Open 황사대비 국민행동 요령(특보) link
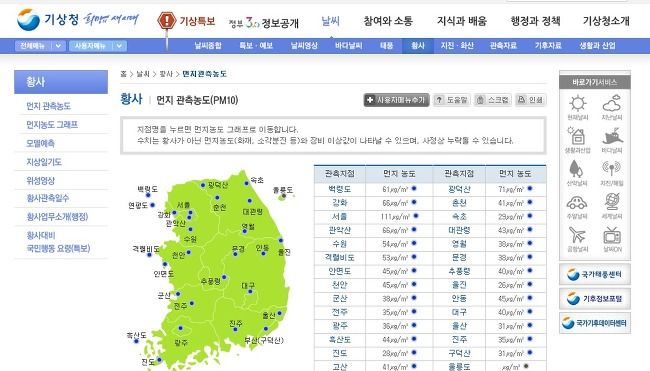Image resolution: width=650 pixels, height=371 pixels. pyautogui.click(x=58, y=242)
